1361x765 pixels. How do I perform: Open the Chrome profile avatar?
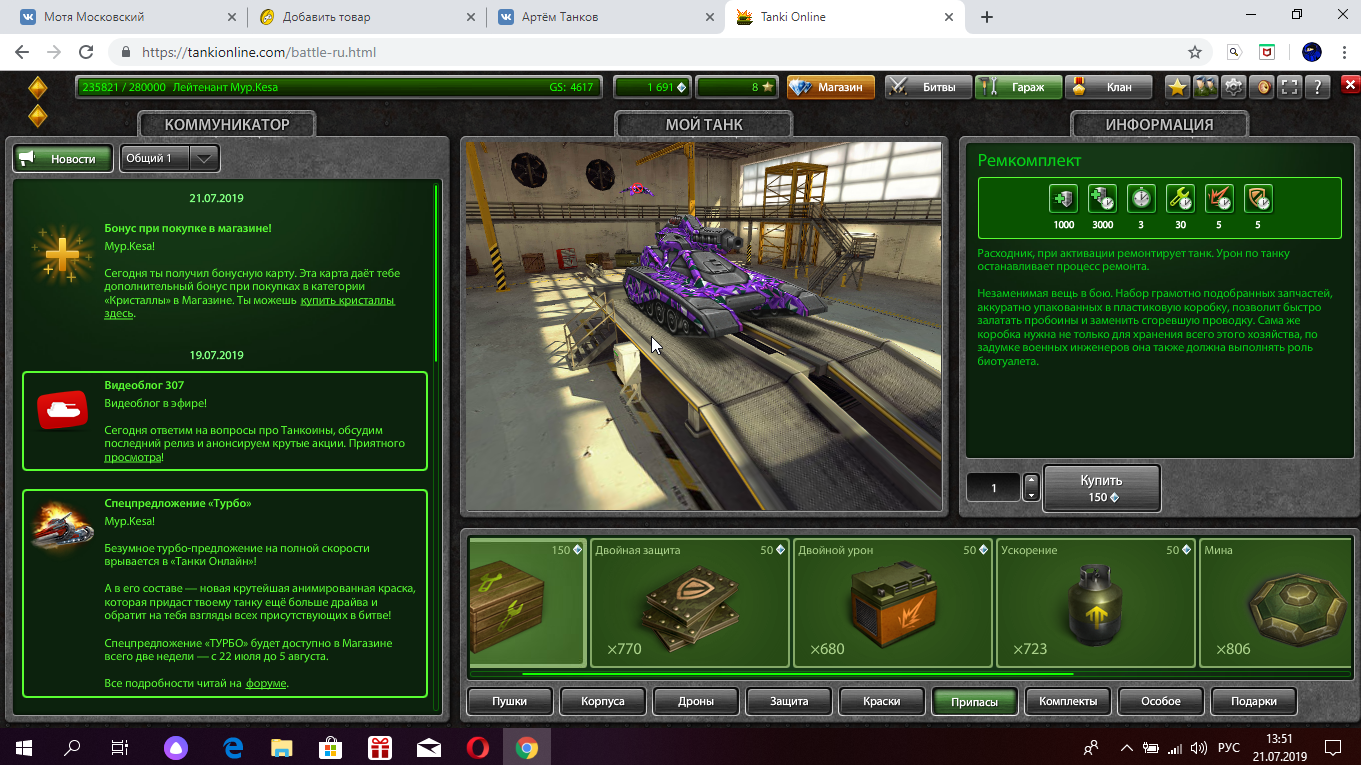coord(1312,52)
